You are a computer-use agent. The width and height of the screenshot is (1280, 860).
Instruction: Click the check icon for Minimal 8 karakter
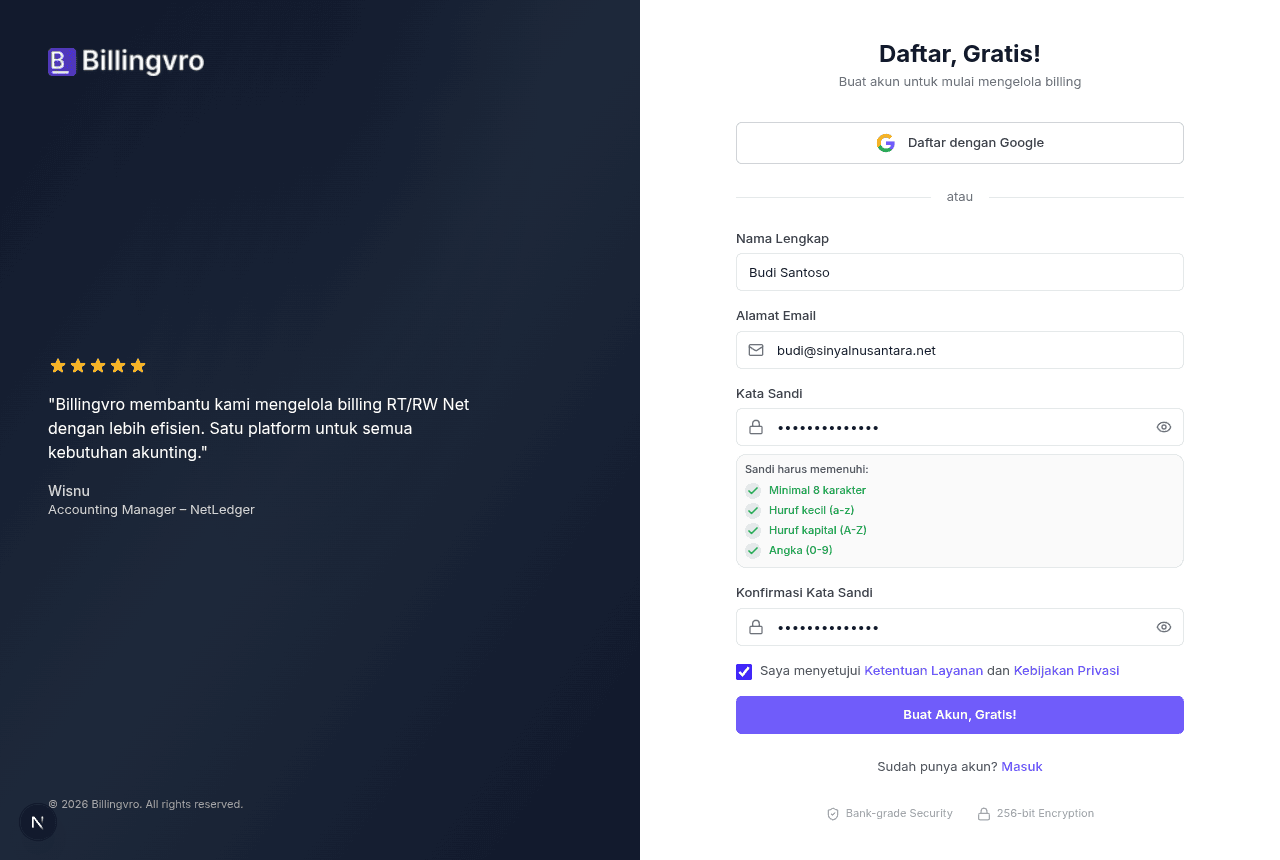click(x=753, y=491)
